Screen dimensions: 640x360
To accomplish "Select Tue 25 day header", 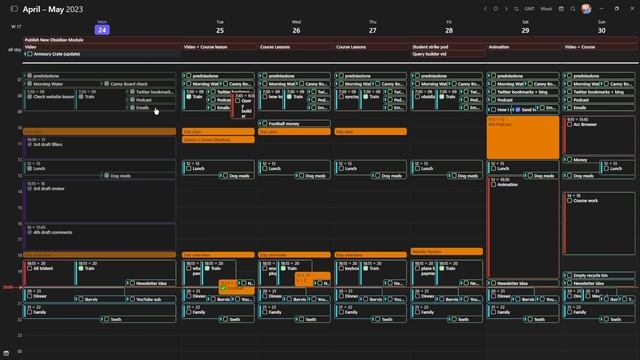I will pyautogui.click(x=220, y=27).
